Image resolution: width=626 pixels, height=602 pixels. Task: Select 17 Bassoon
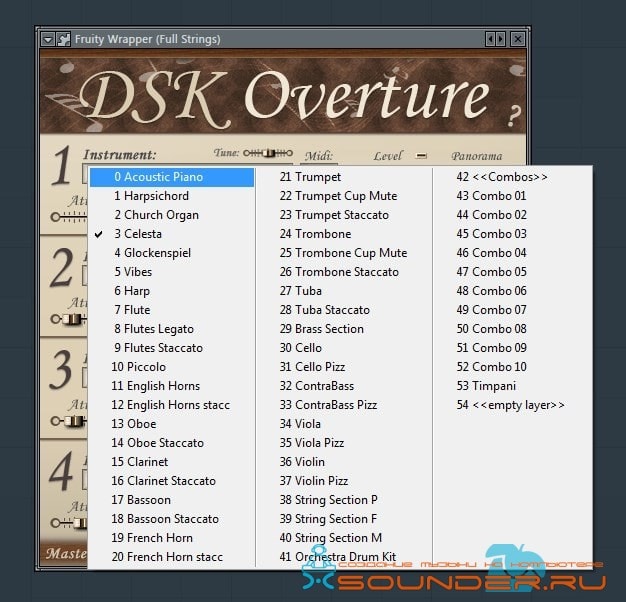point(172,500)
